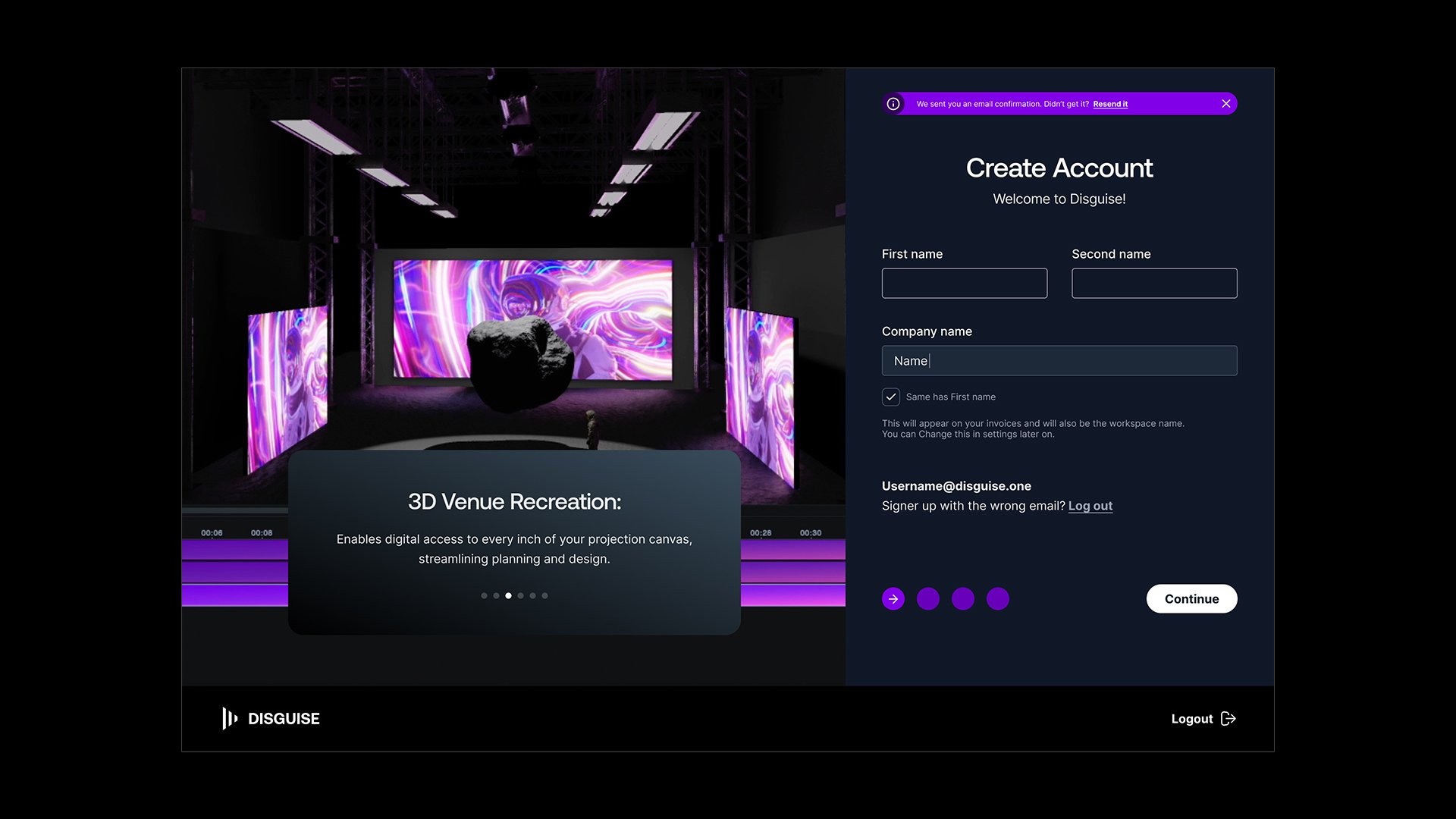Click into the Company name field
This screenshot has height=819, width=1456.
1059,361
